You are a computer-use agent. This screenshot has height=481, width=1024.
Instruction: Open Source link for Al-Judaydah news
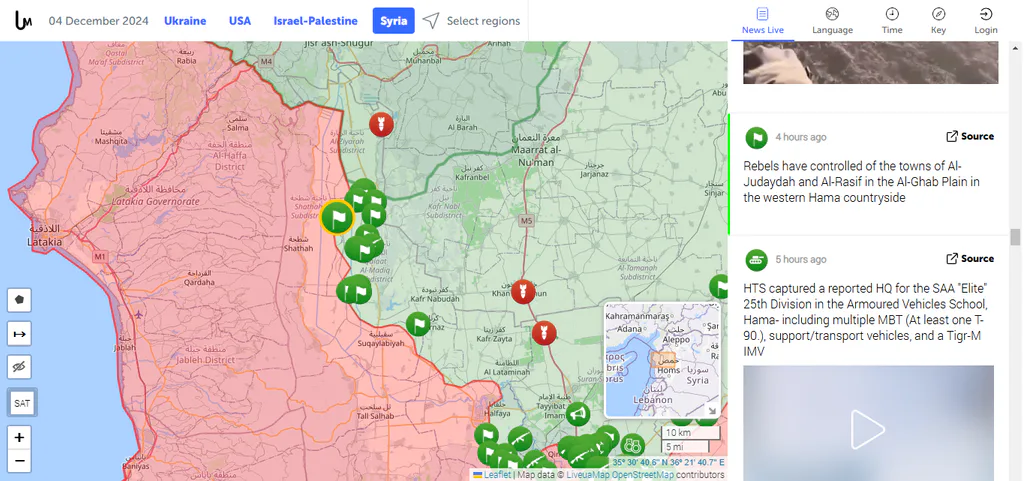click(970, 136)
